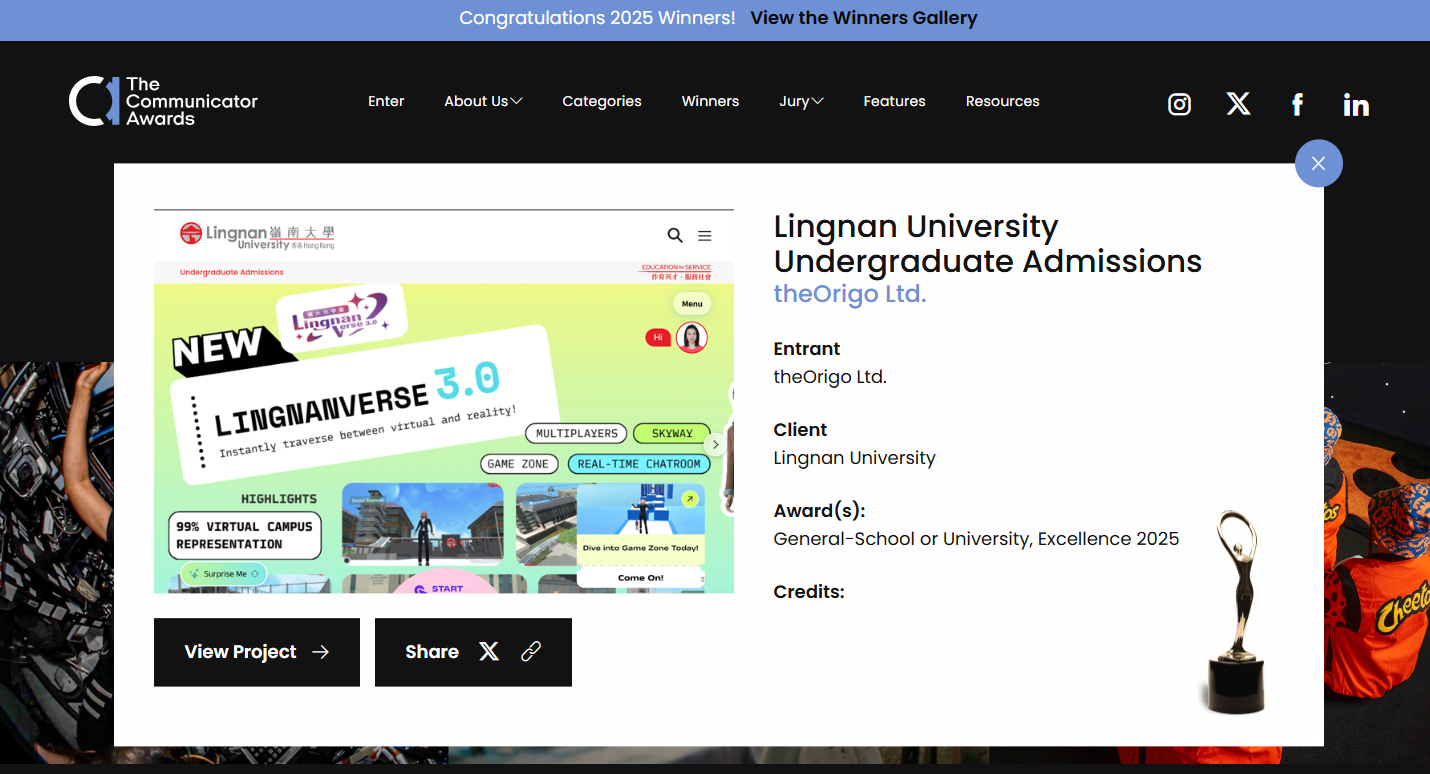This screenshot has width=1430, height=774.
Task: Click The Communicator Awards logo
Action: click(x=163, y=101)
